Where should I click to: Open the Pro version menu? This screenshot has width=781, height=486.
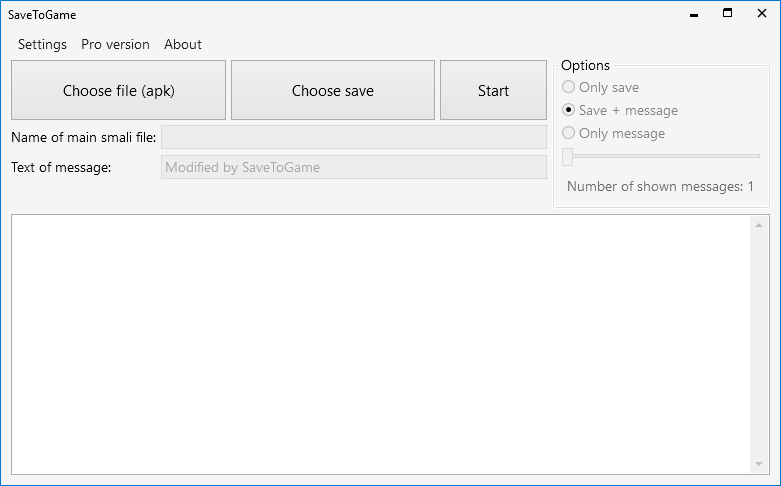[x=115, y=44]
